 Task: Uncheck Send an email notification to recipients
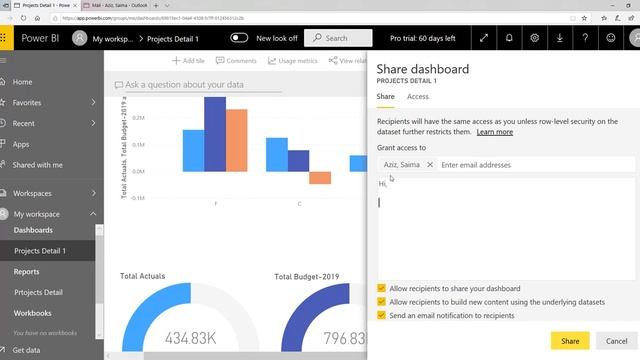coord(381,316)
